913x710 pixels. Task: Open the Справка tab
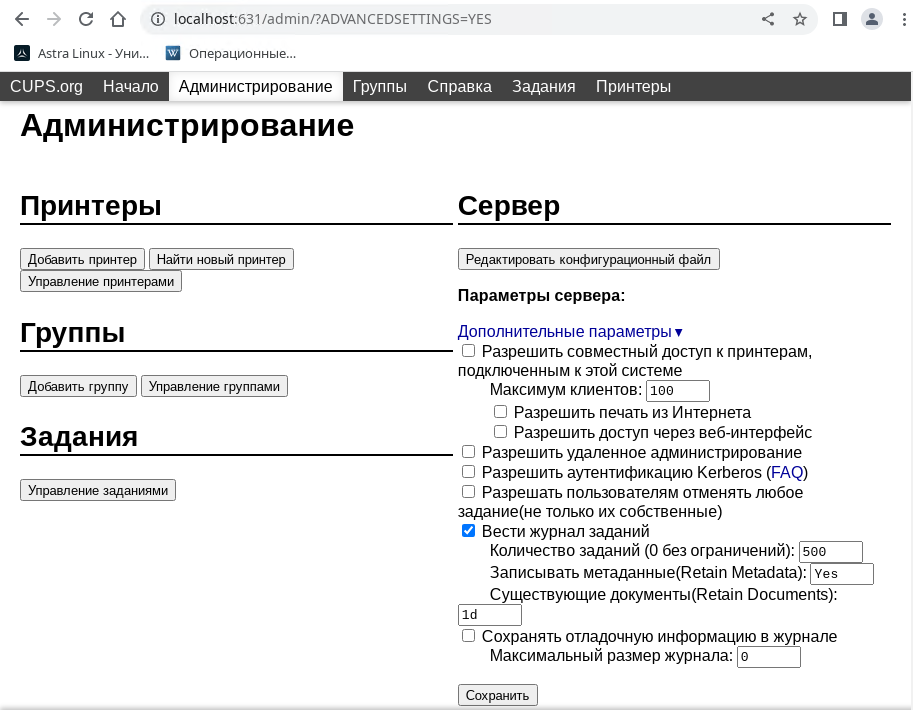click(459, 86)
